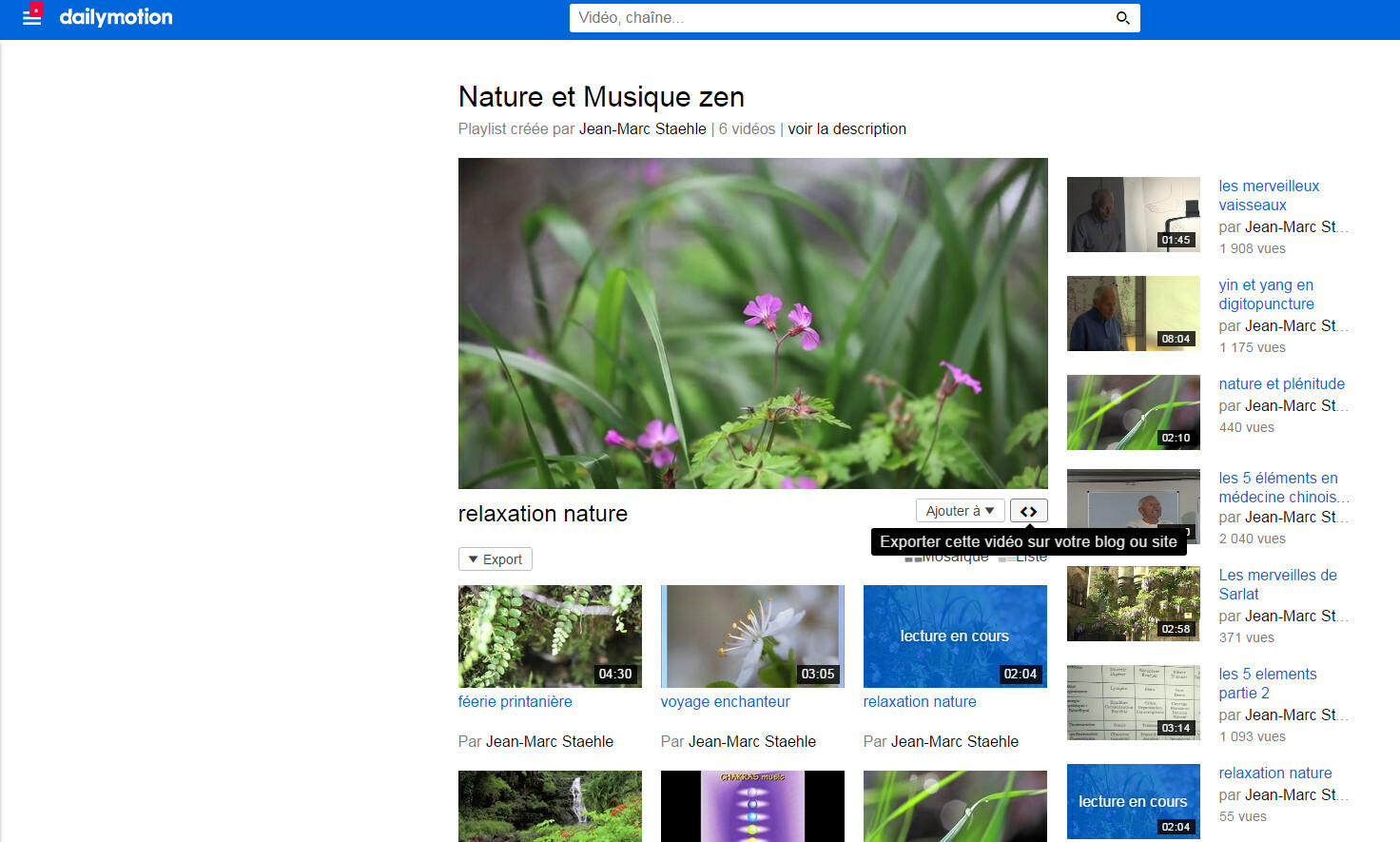Open the hamburger menu icon
This screenshot has width=1400, height=842.
[x=31, y=16]
